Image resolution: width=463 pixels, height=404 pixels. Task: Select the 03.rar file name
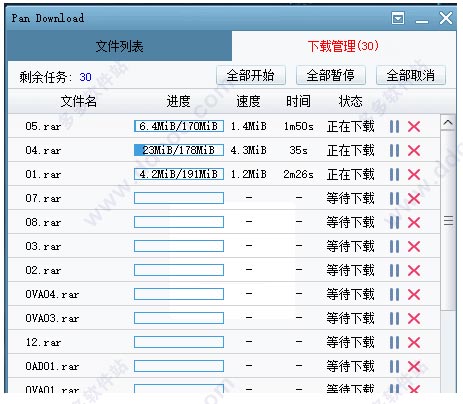coord(43,246)
